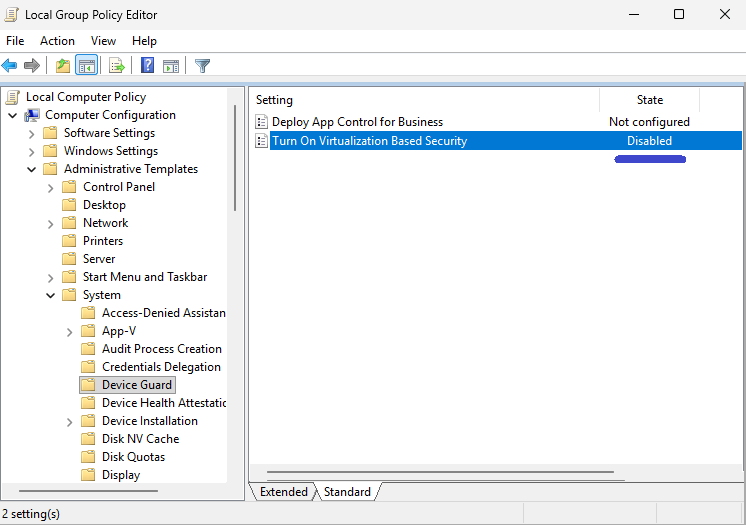Open the View menu

(103, 41)
